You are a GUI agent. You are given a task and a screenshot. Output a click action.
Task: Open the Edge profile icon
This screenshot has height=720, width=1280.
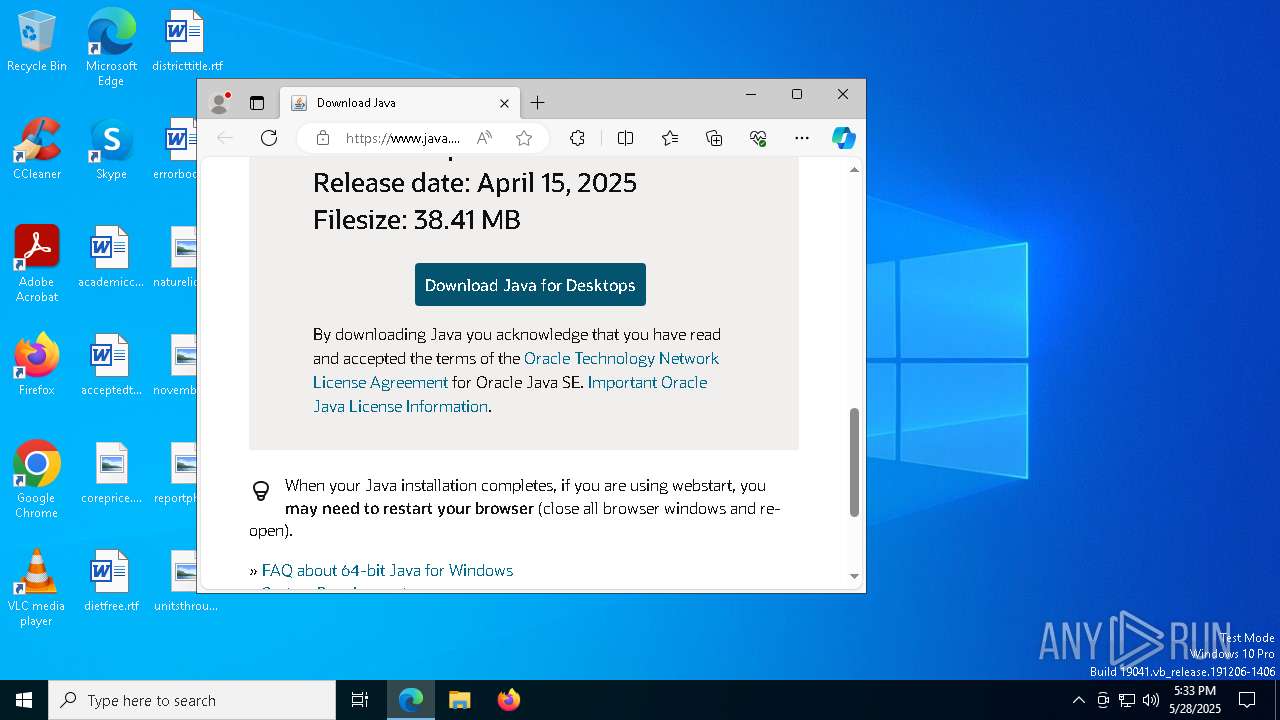[220, 102]
